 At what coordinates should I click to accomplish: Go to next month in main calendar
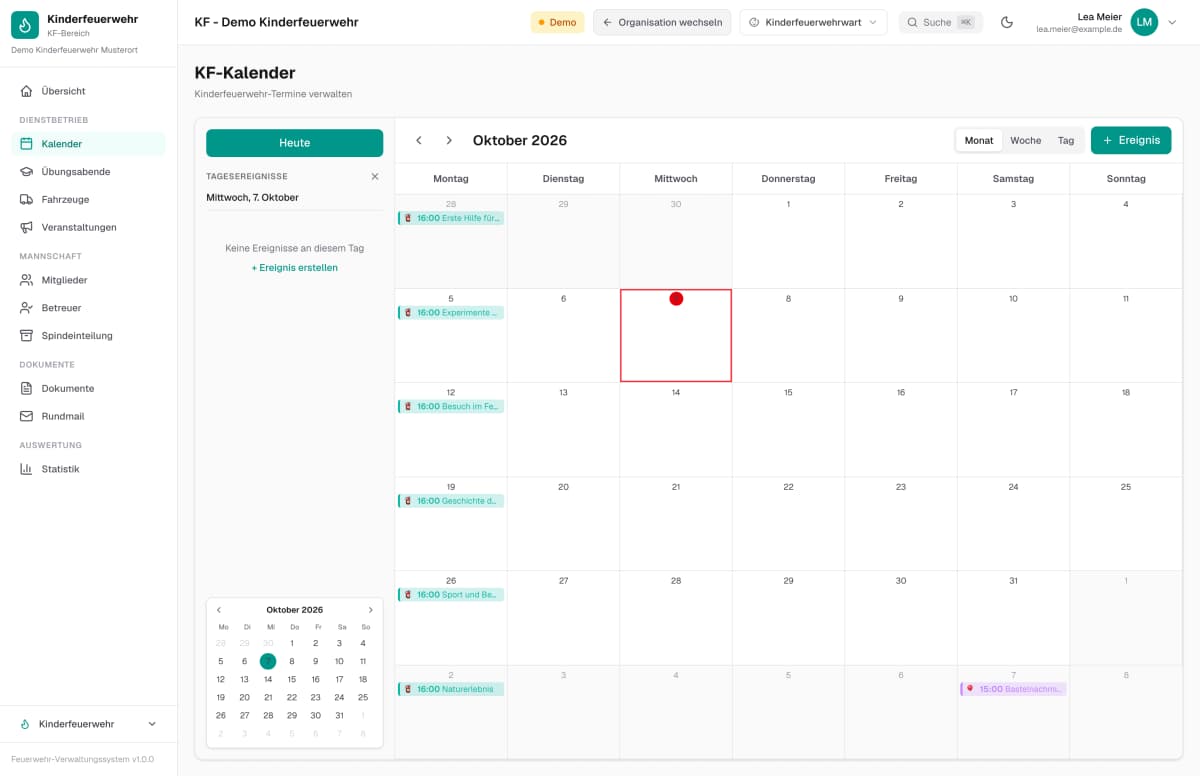click(449, 141)
